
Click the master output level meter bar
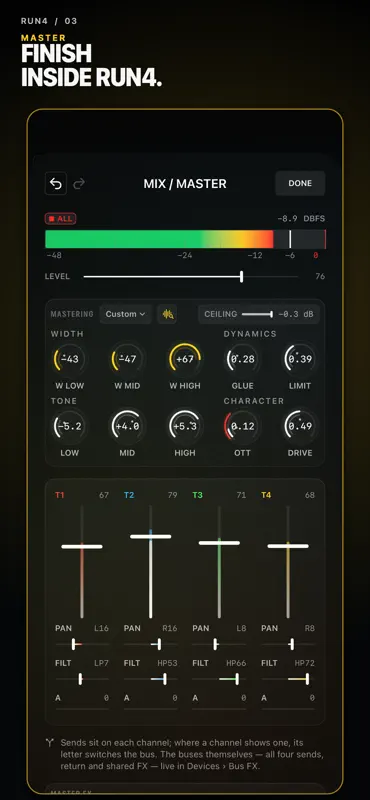(185, 239)
